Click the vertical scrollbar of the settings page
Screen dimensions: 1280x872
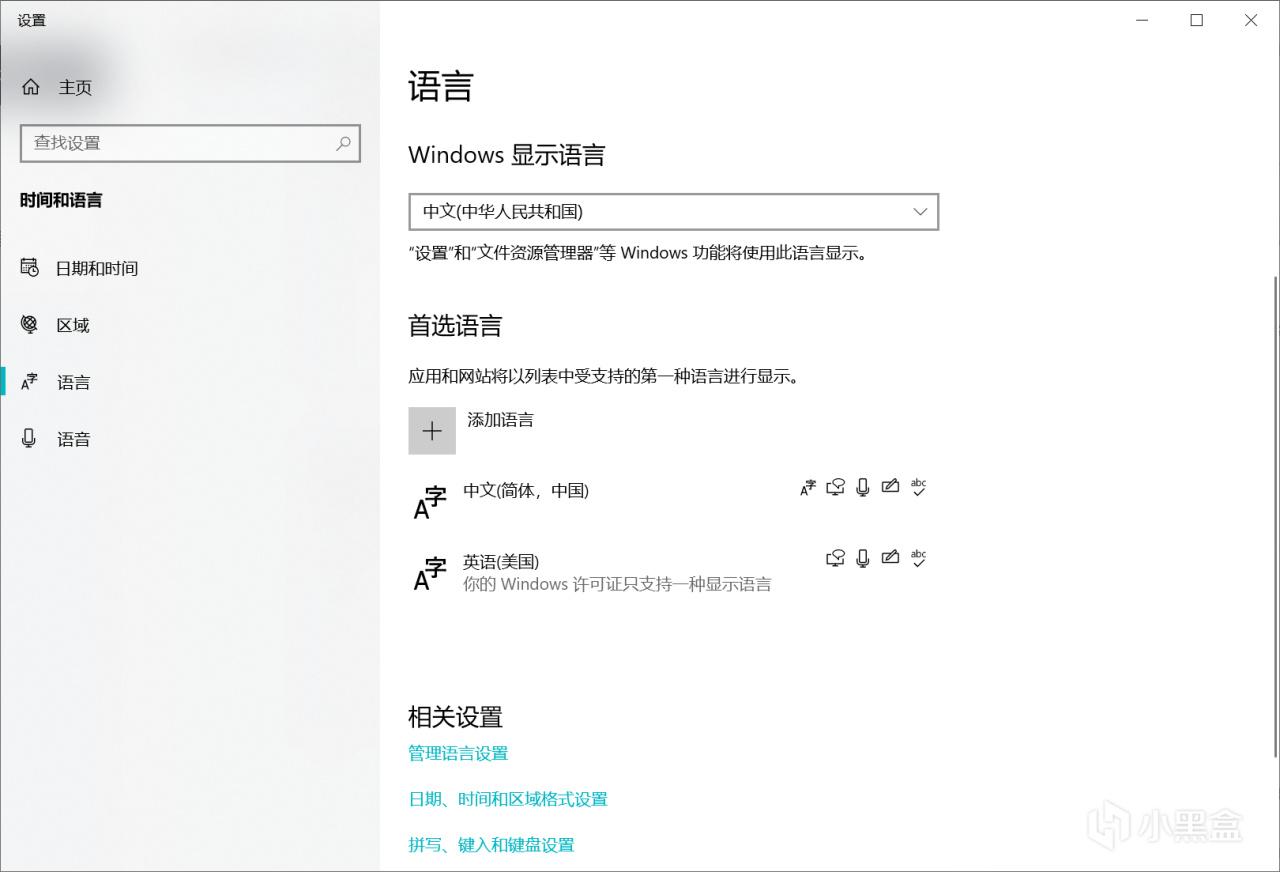(1274, 516)
